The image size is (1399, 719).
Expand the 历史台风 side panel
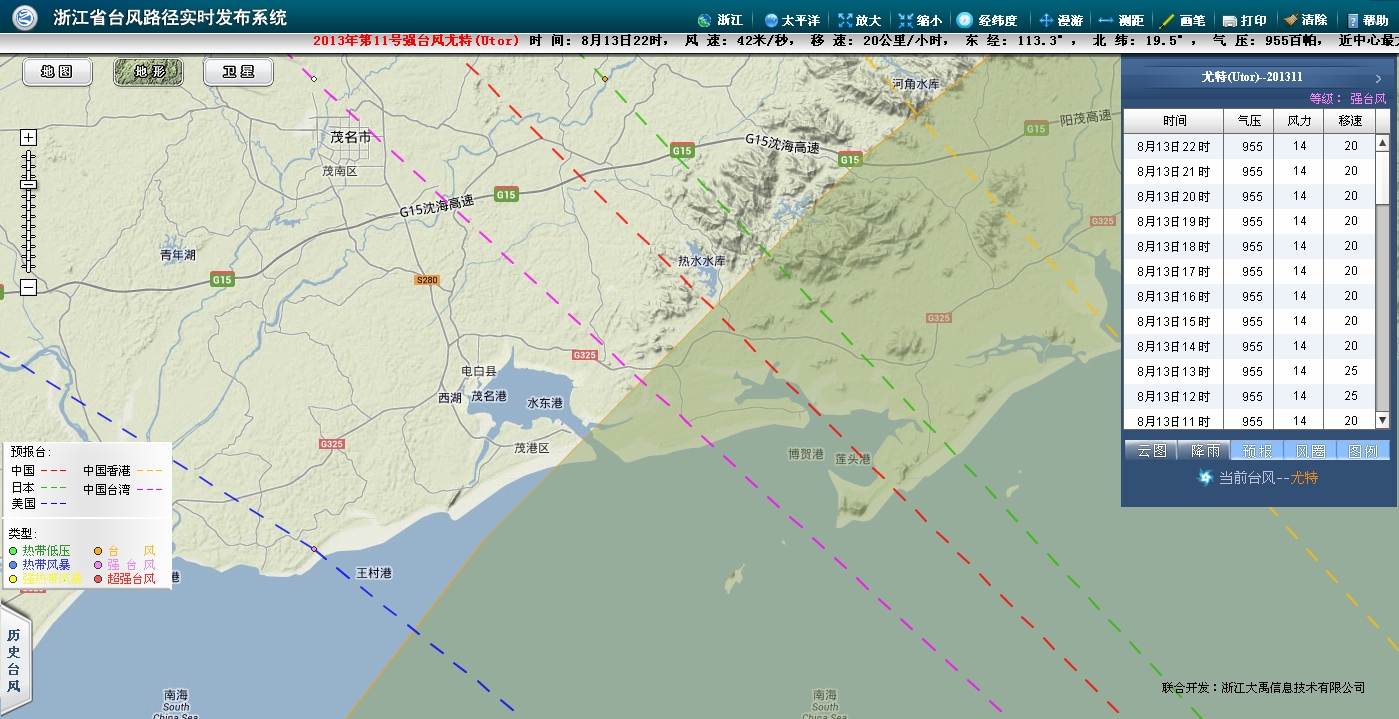coord(14,661)
